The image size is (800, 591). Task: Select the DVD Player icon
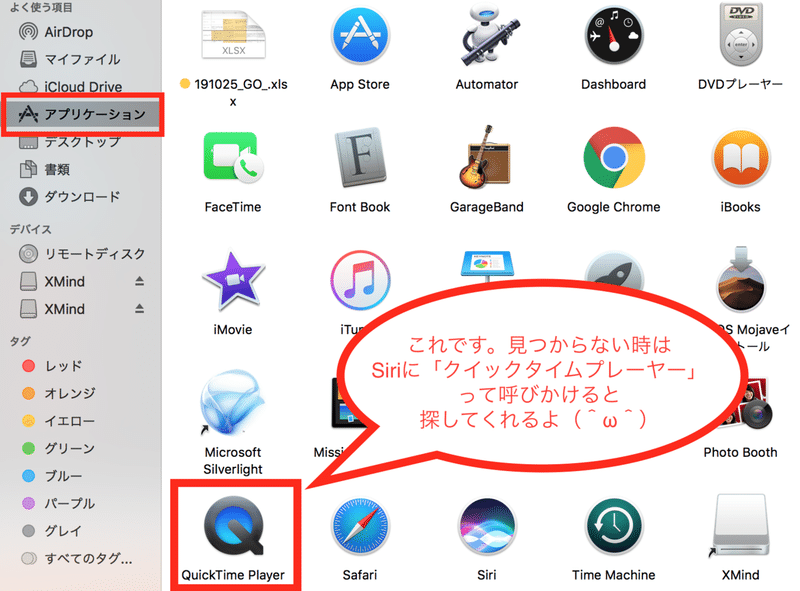tap(741, 35)
